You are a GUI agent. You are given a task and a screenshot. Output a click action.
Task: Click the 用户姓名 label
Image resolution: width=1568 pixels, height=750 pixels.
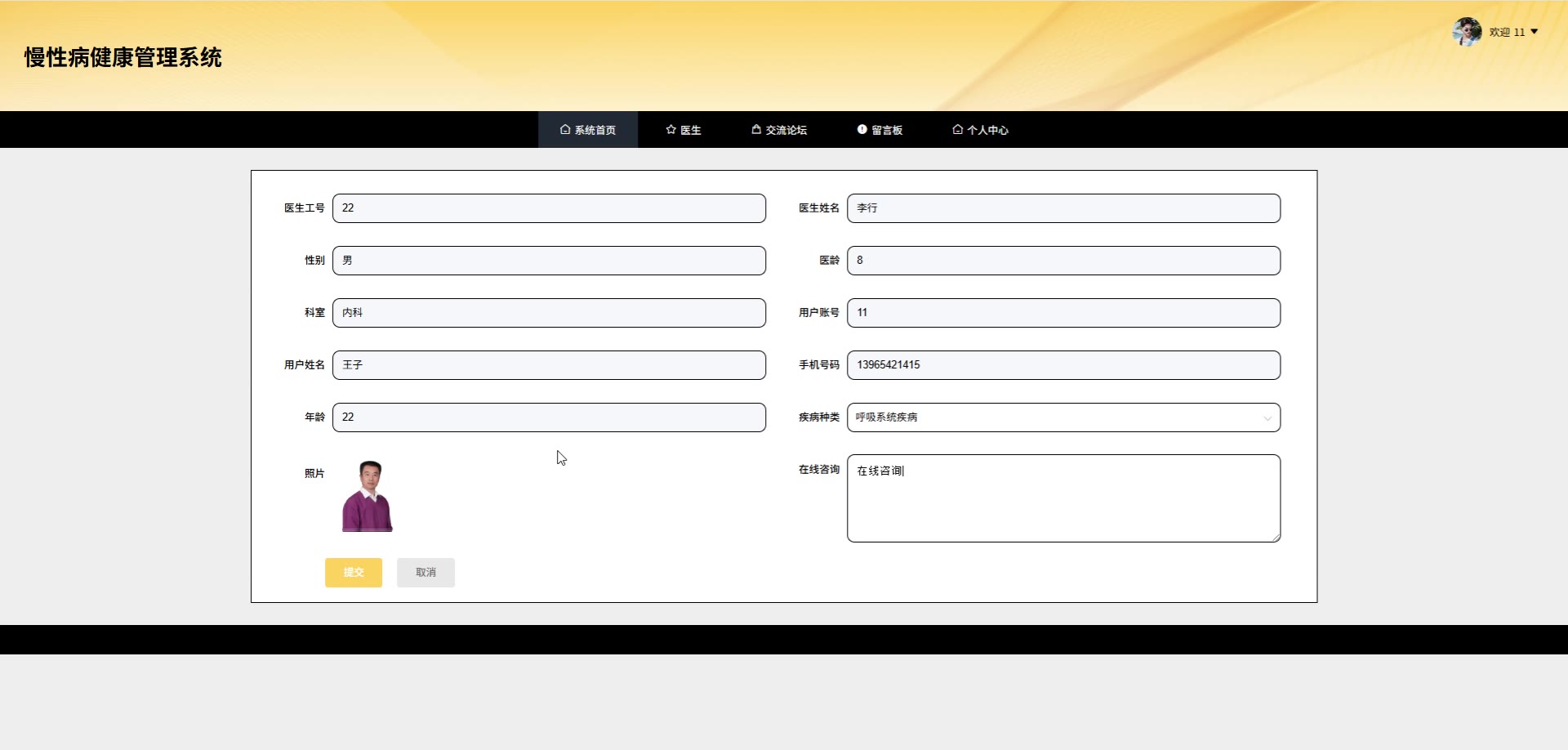pos(304,365)
